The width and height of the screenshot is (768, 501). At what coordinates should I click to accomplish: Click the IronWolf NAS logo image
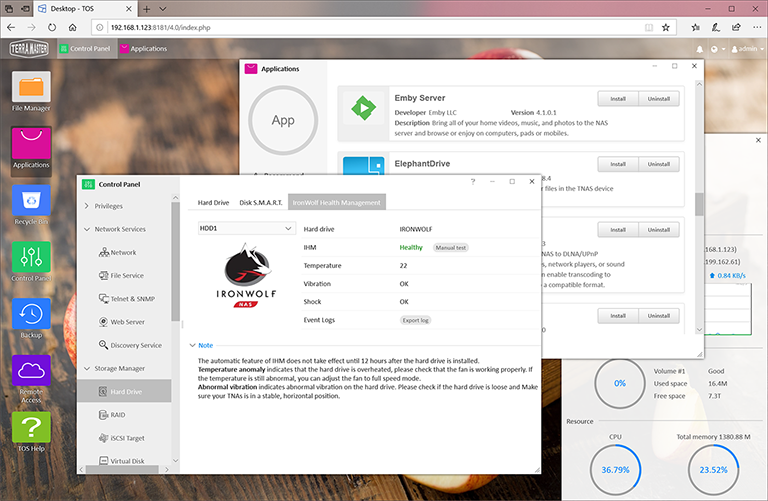click(246, 276)
